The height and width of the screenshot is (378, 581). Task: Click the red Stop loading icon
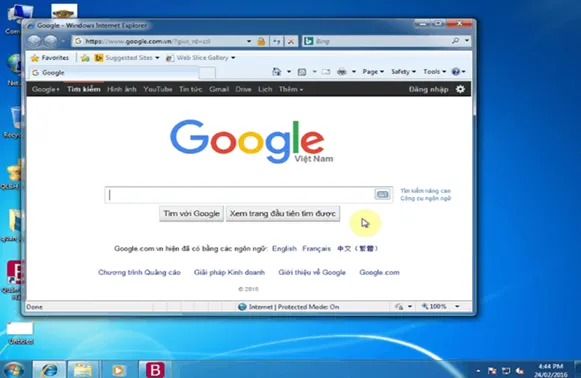pyautogui.click(x=291, y=41)
